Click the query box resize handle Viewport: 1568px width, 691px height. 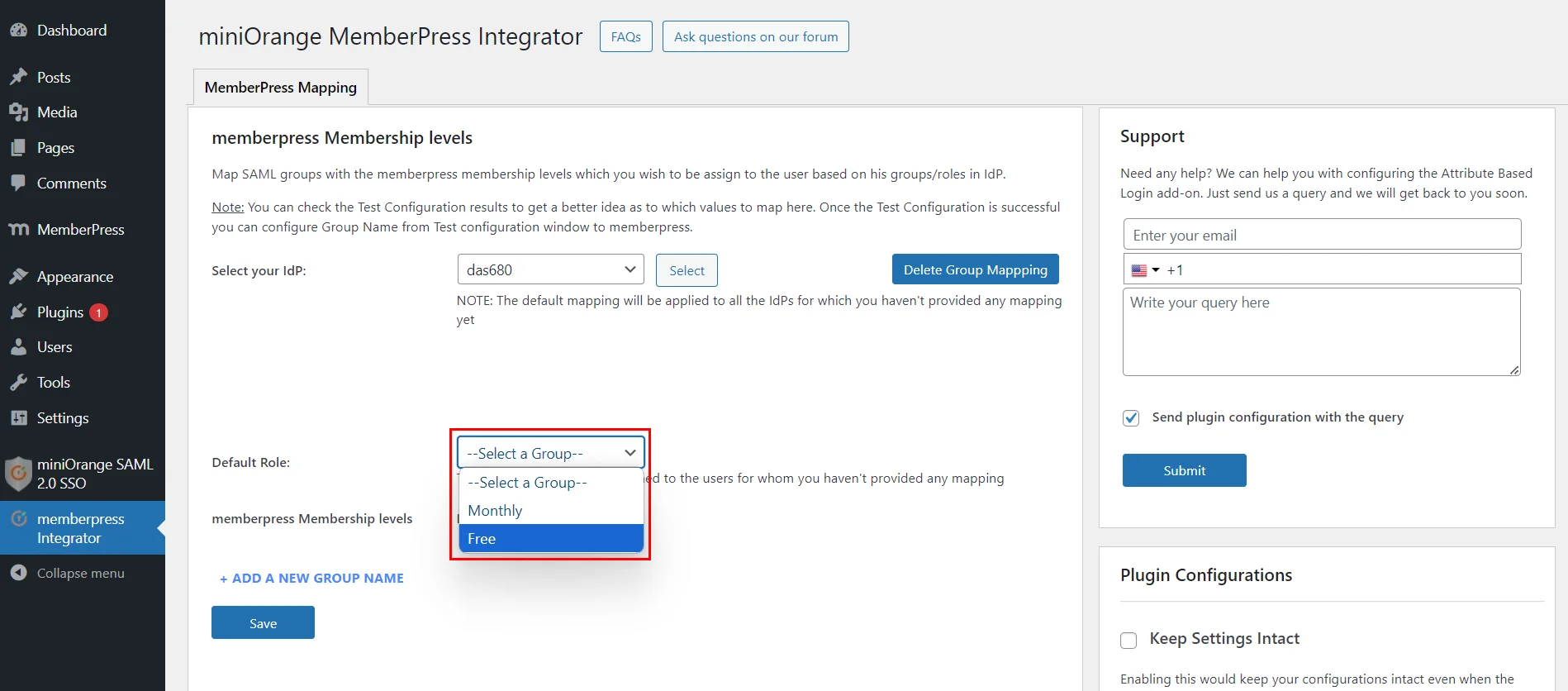click(1514, 369)
